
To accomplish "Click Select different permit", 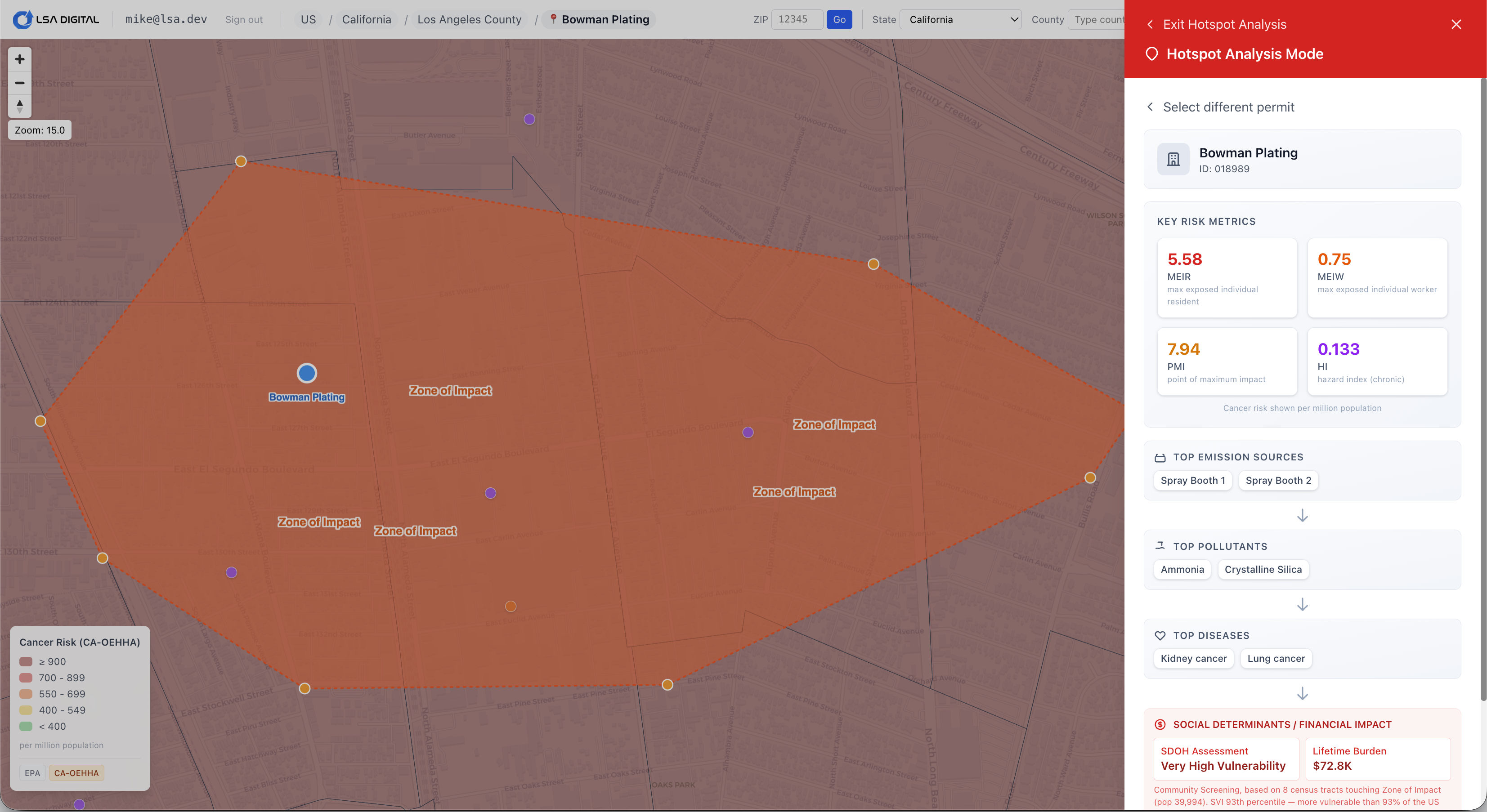I will pyautogui.click(x=1228, y=107).
